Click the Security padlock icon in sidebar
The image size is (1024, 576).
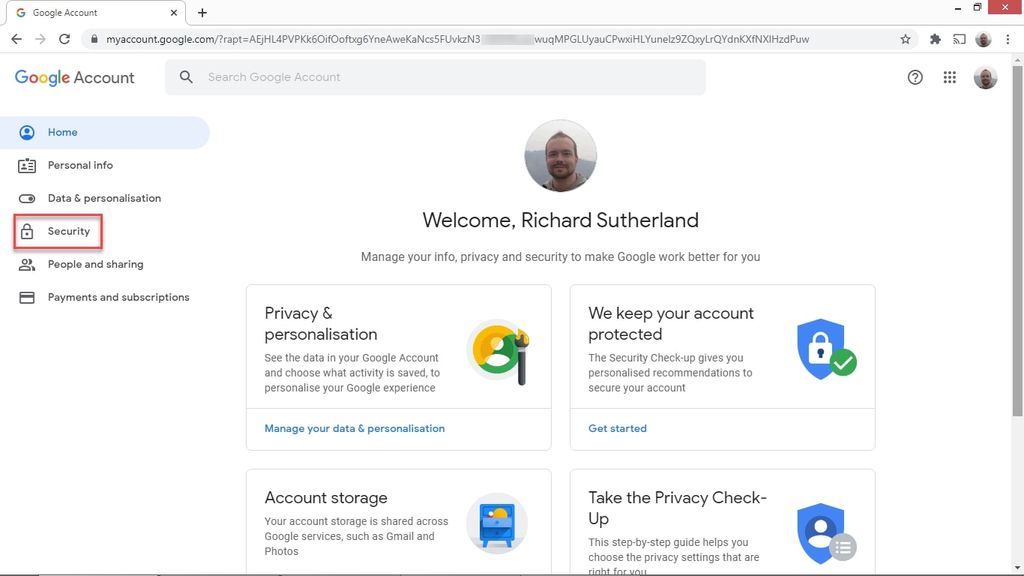point(26,231)
